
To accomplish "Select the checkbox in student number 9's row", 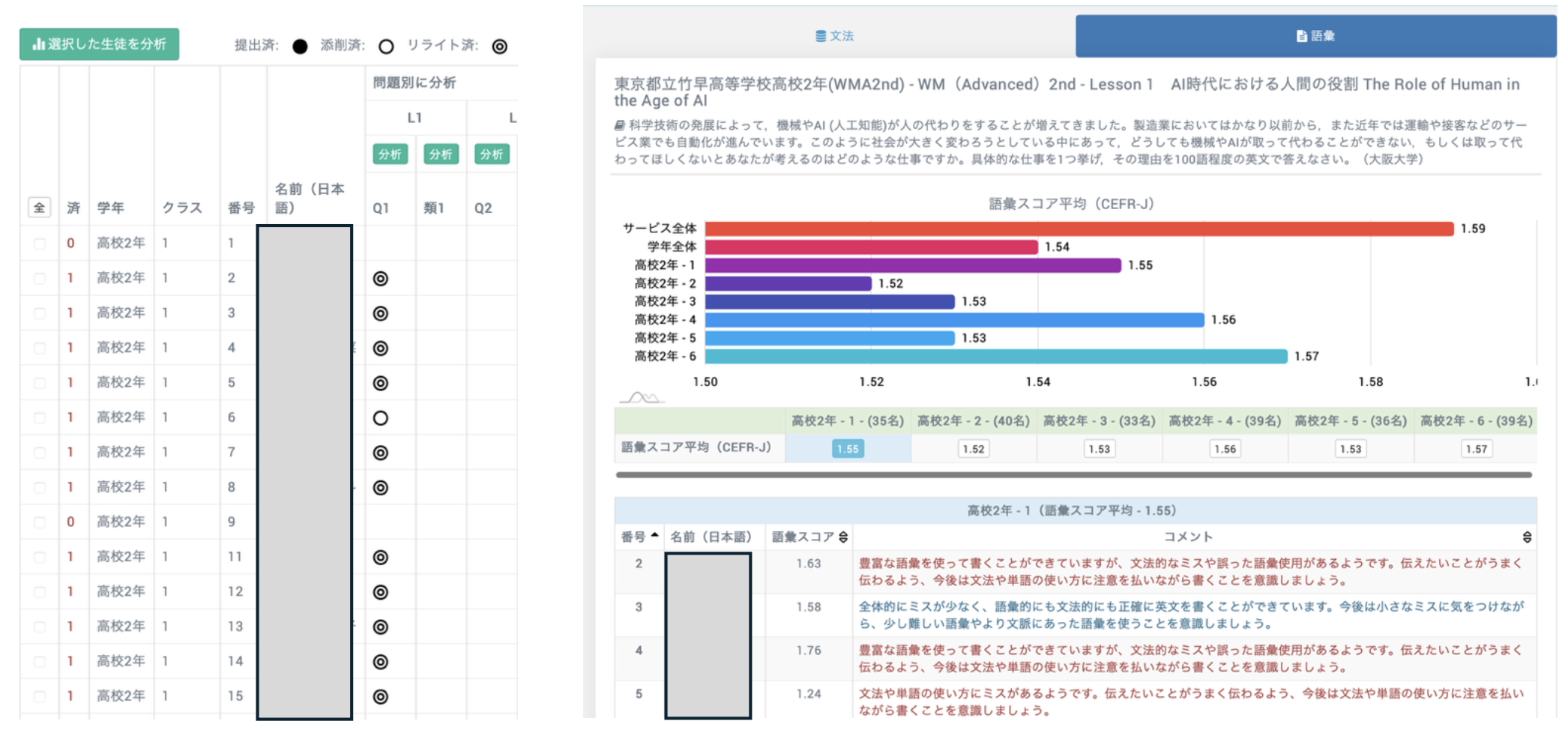I will (40, 522).
